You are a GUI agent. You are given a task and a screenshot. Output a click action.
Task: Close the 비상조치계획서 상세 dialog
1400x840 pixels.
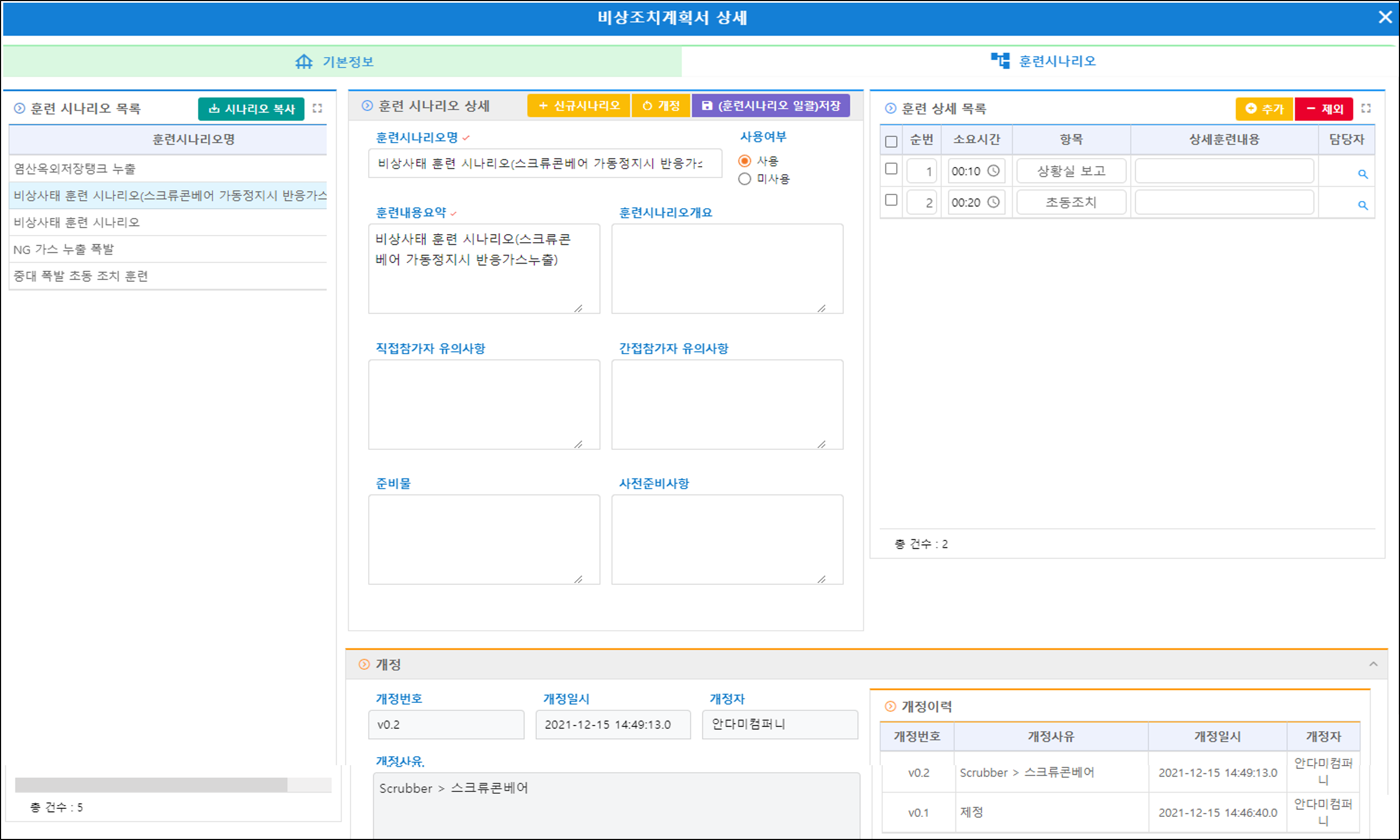pyautogui.click(x=1385, y=18)
